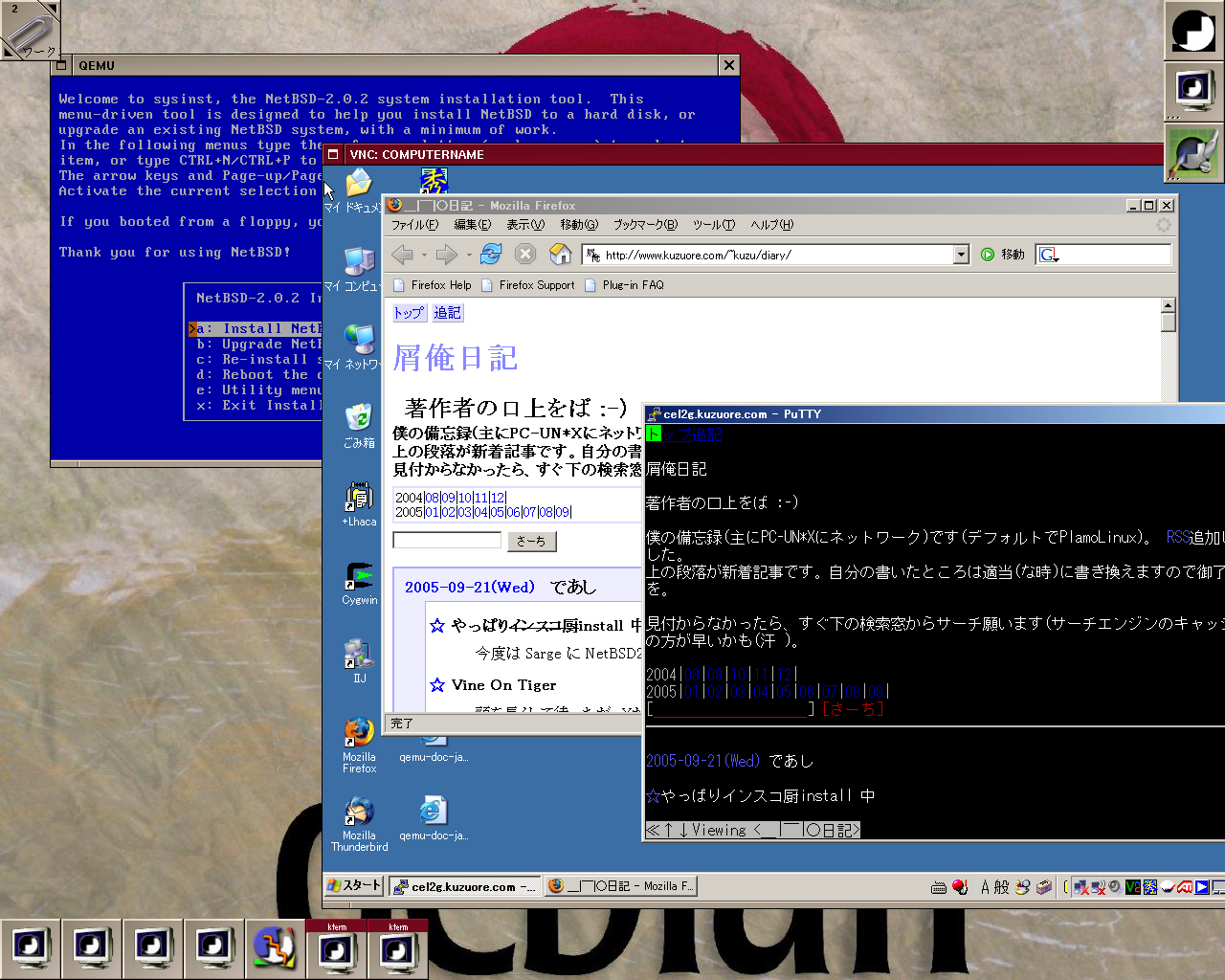Click the さーち search button
The height and width of the screenshot is (980, 1225).
(x=531, y=541)
